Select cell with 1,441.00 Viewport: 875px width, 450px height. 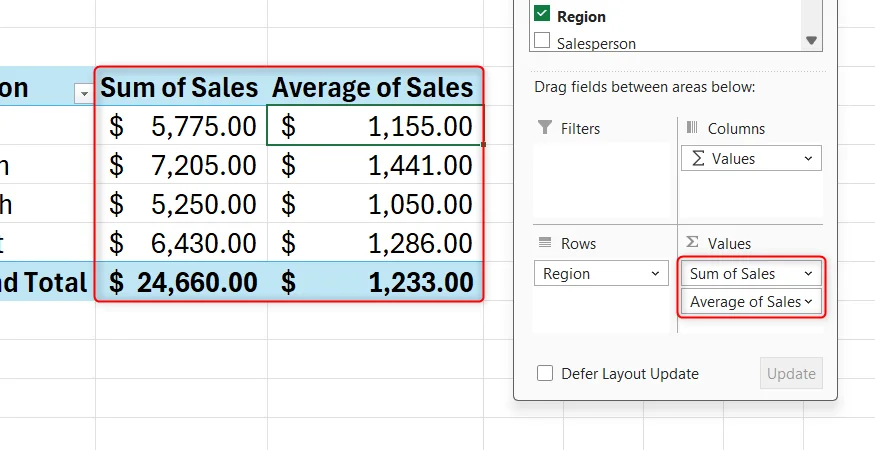(x=374, y=165)
